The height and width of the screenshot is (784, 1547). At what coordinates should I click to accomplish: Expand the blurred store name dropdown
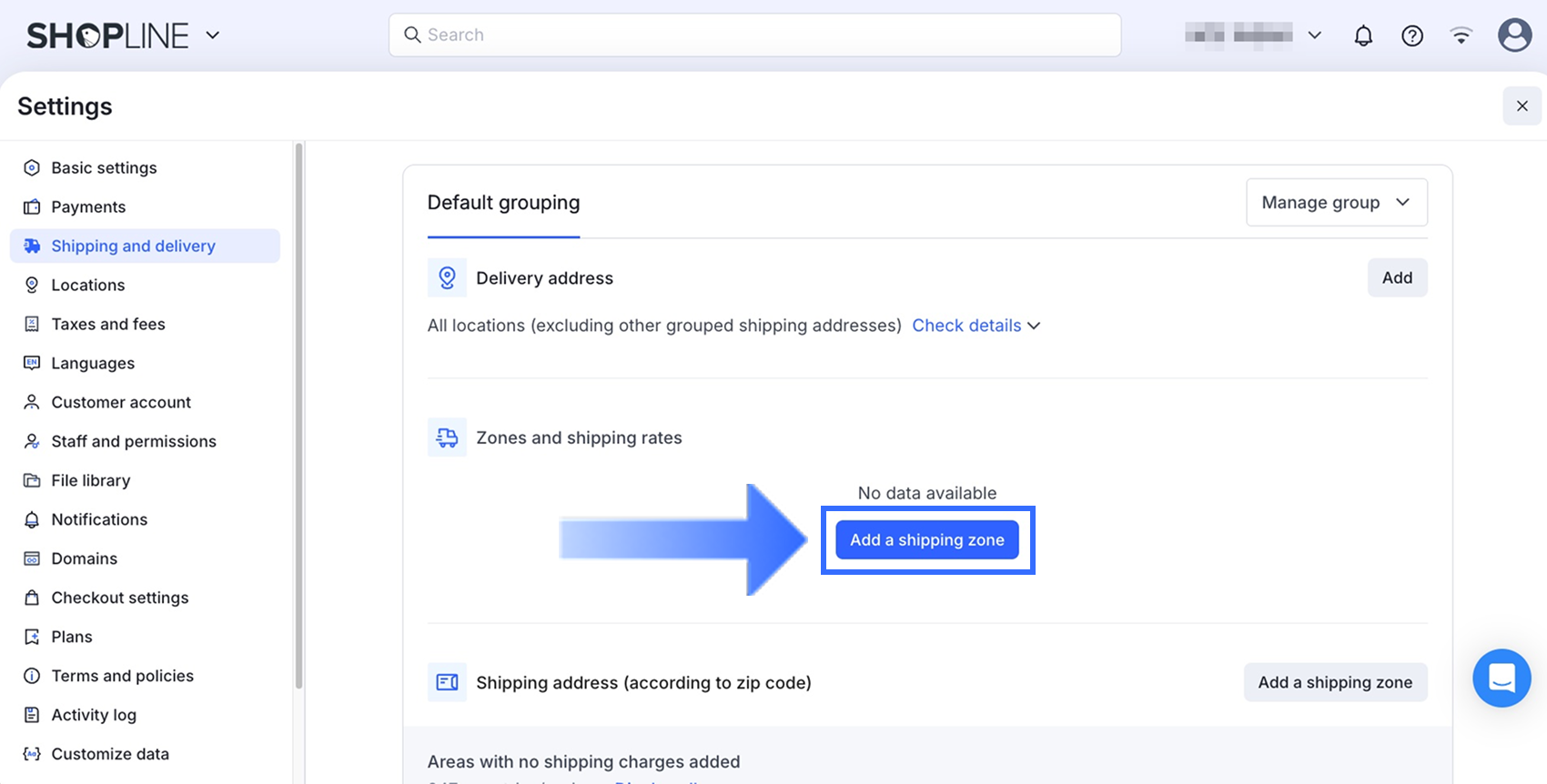click(1314, 35)
